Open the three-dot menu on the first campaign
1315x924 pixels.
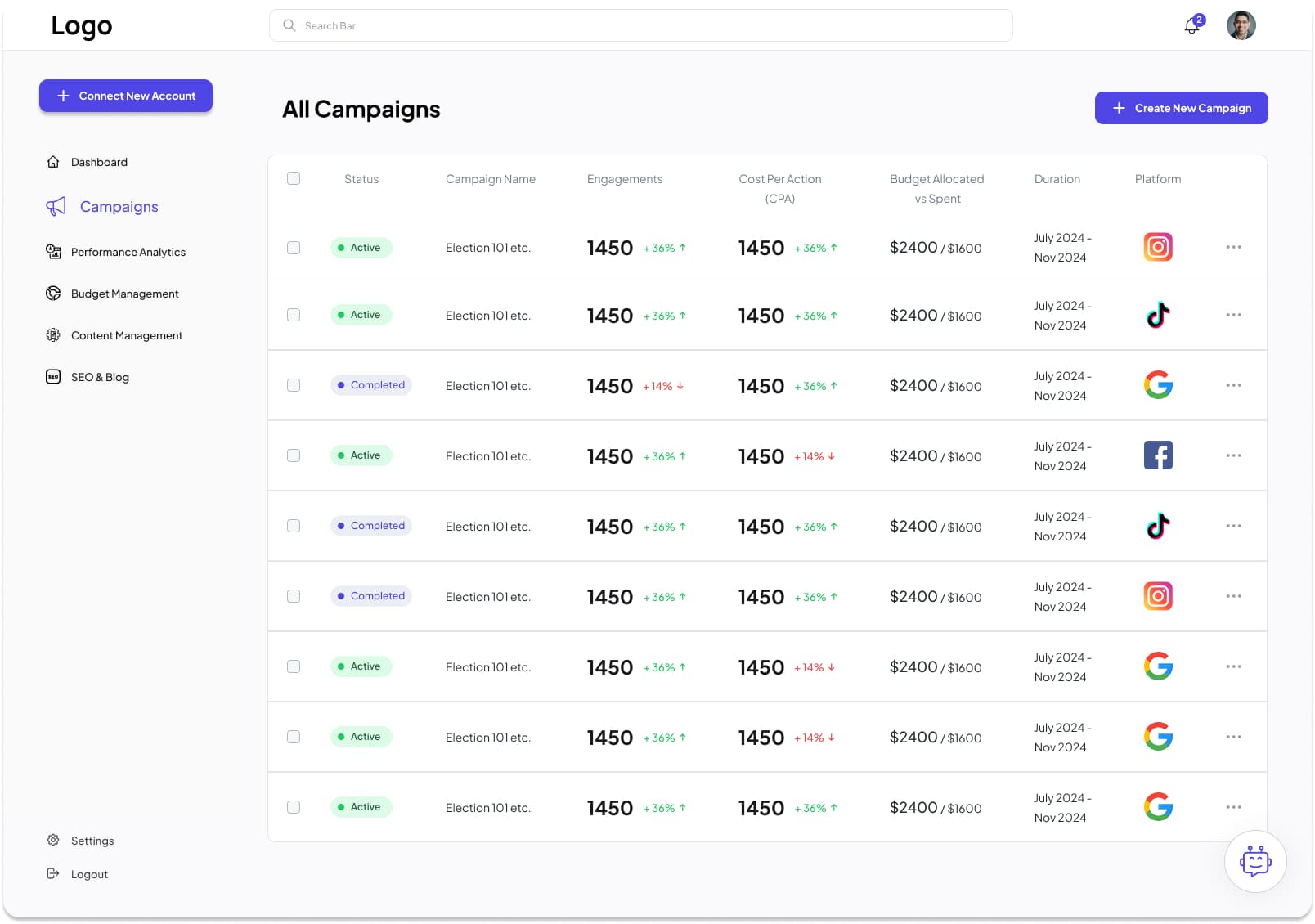[x=1233, y=246]
